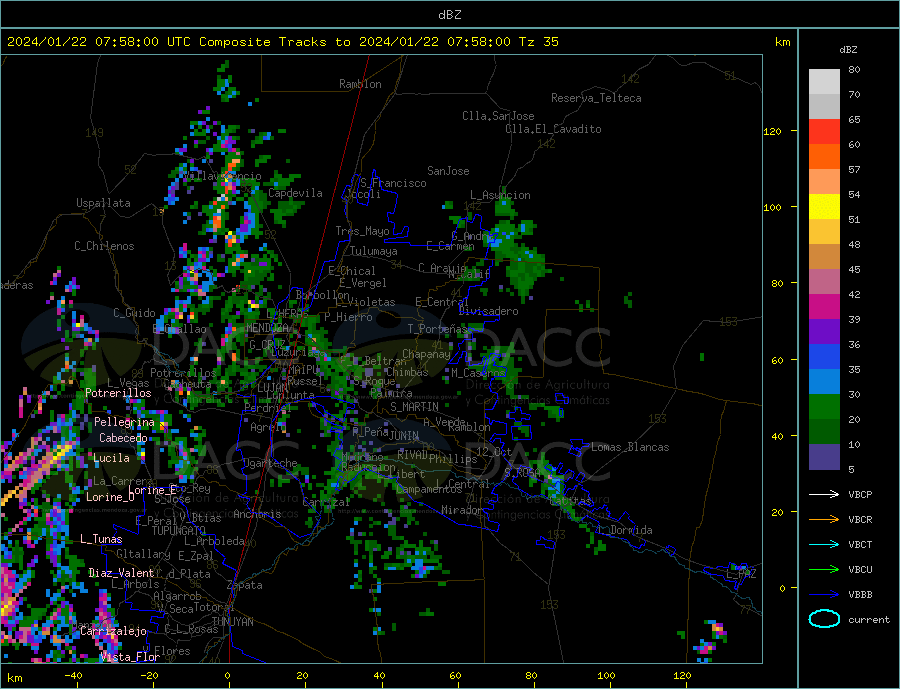The height and width of the screenshot is (689, 900).
Task: Click the 'Capdevila' map label
Action: [x=295, y=193]
